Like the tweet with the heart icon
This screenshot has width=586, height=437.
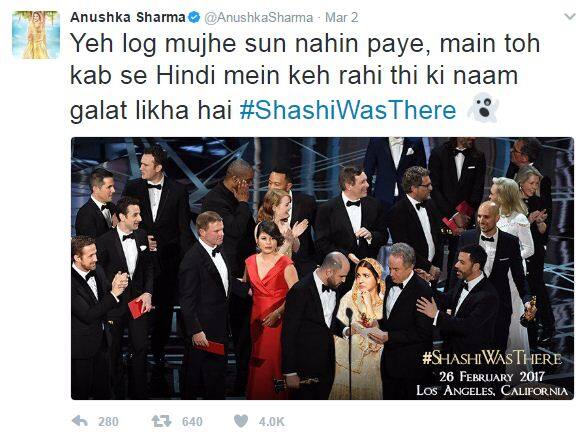241,421
